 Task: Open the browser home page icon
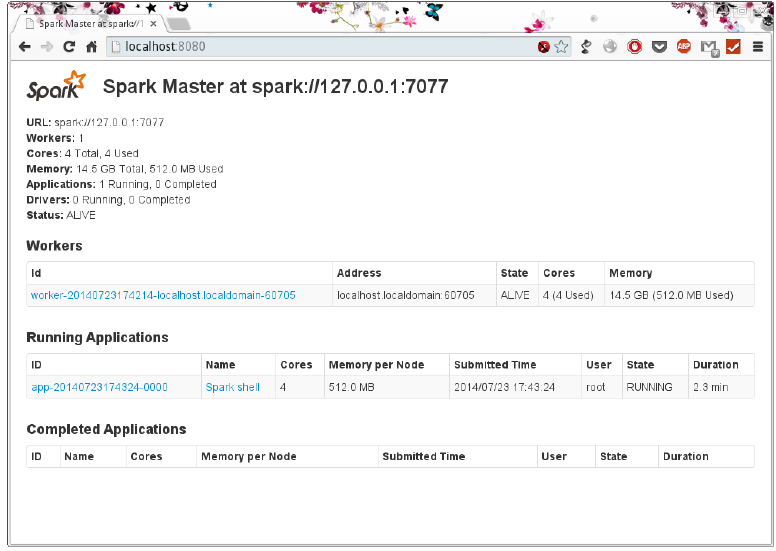tap(92, 47)
